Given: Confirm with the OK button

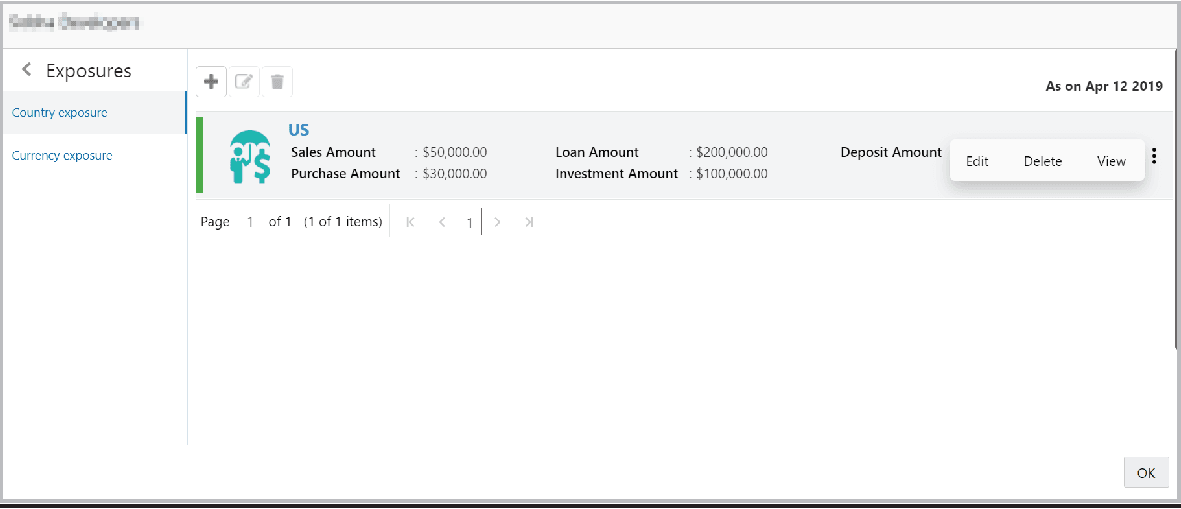Looking at the screenshot, I should tap(1146, 473).
